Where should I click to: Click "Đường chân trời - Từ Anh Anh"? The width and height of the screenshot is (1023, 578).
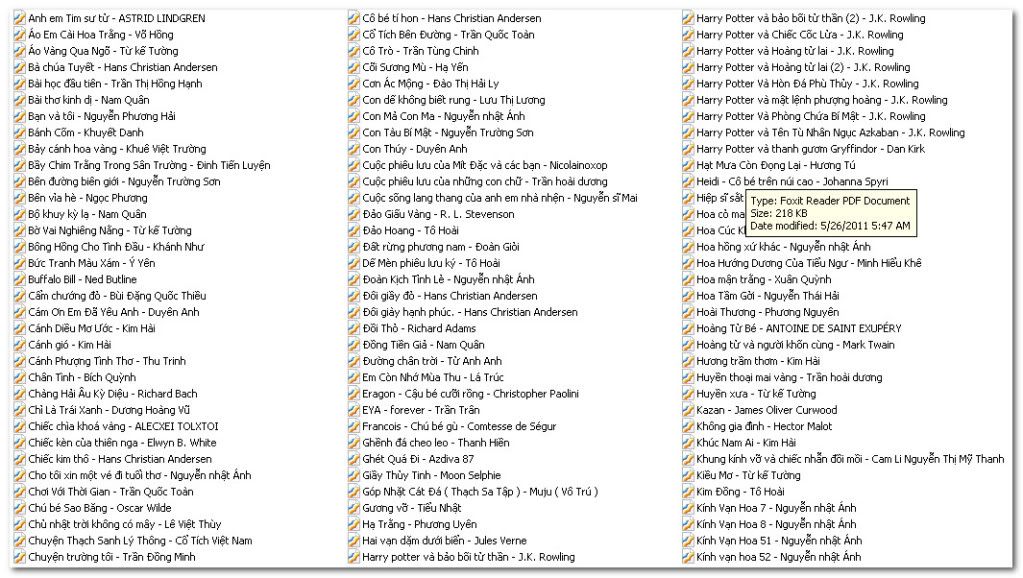pos(433,361)
